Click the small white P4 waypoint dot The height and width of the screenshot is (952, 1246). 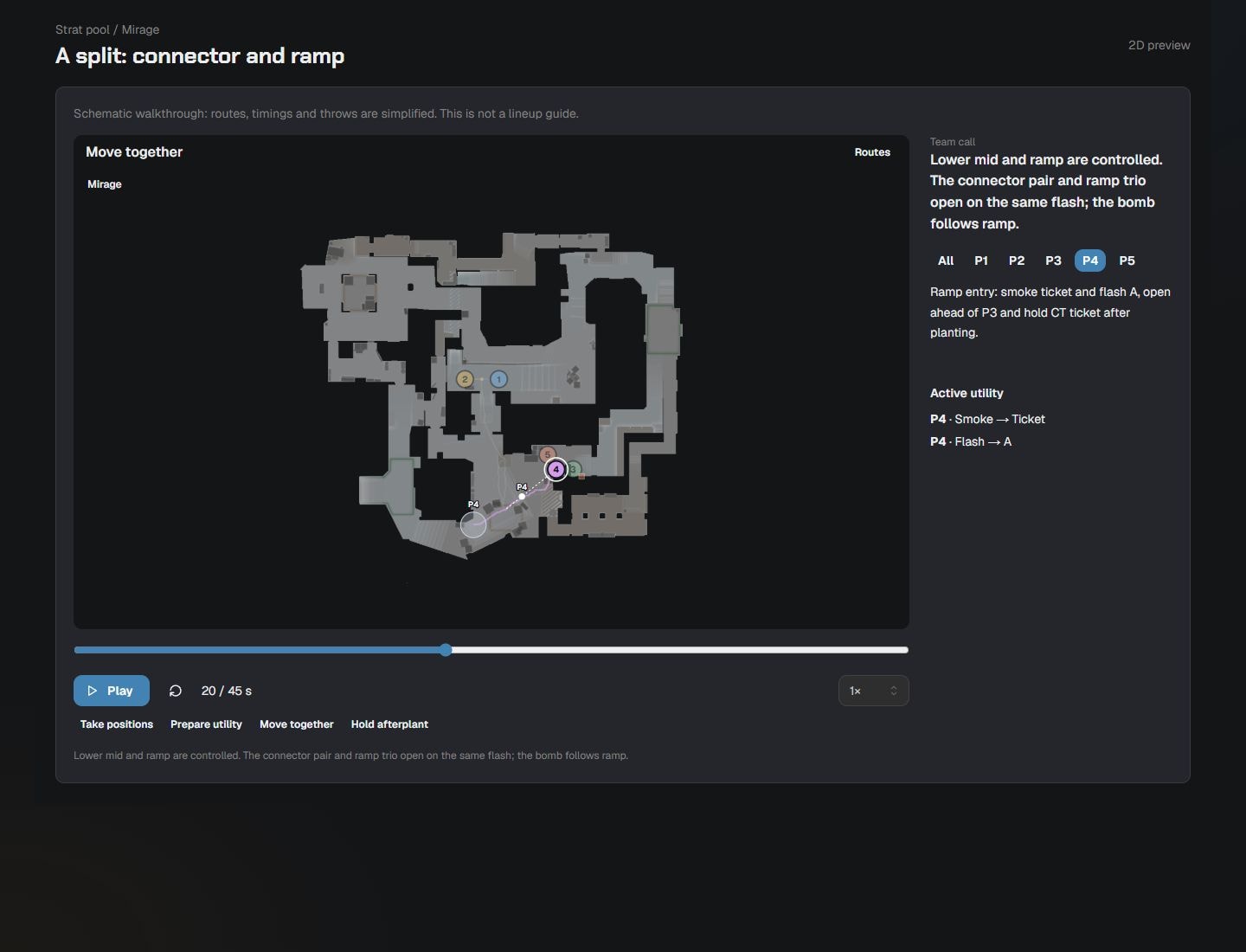[x=522, y=496]
